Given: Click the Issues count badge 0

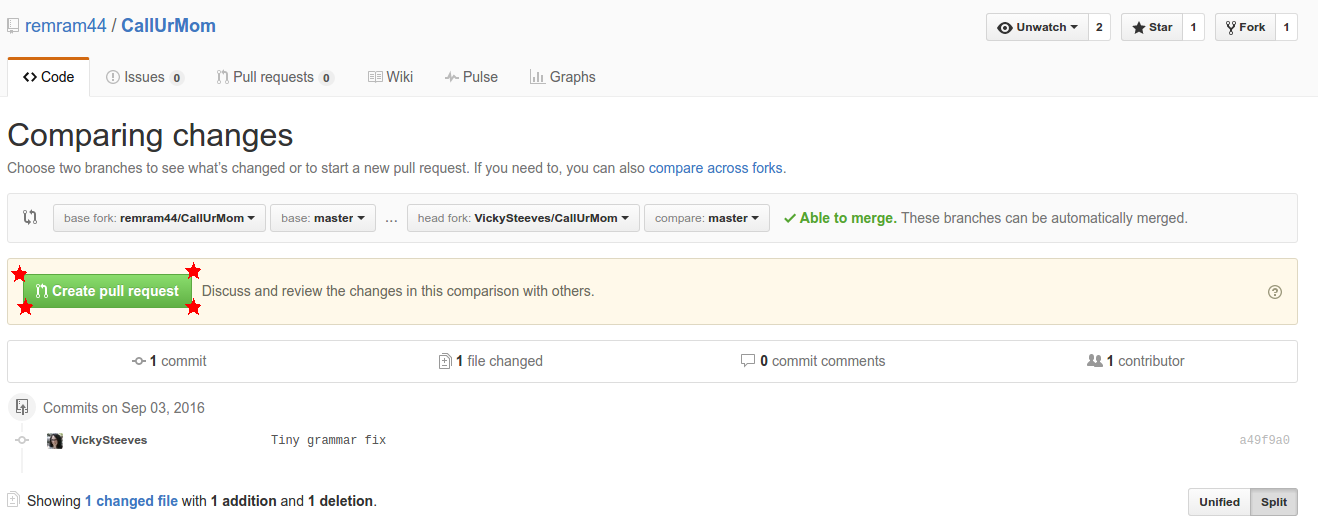Looking at the screenshot, I should (176, 78).
